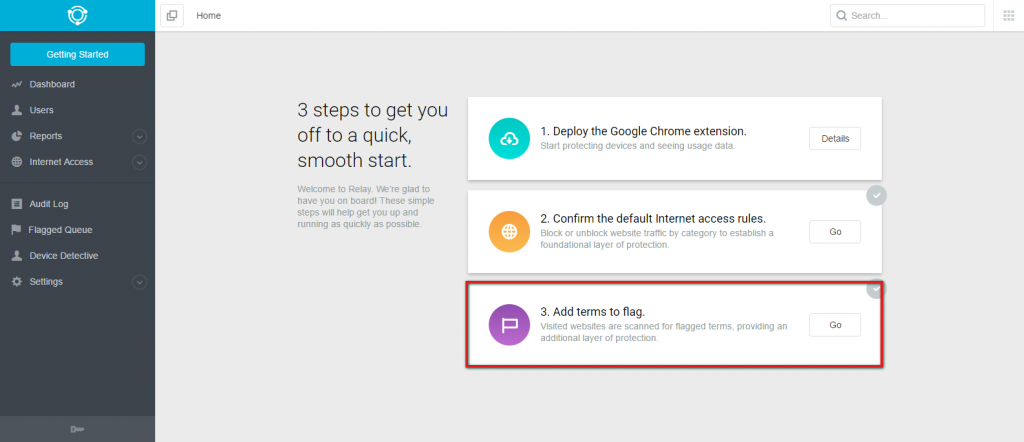Click the Relay logo icon
1024x442 pixels.
[77, 15]
